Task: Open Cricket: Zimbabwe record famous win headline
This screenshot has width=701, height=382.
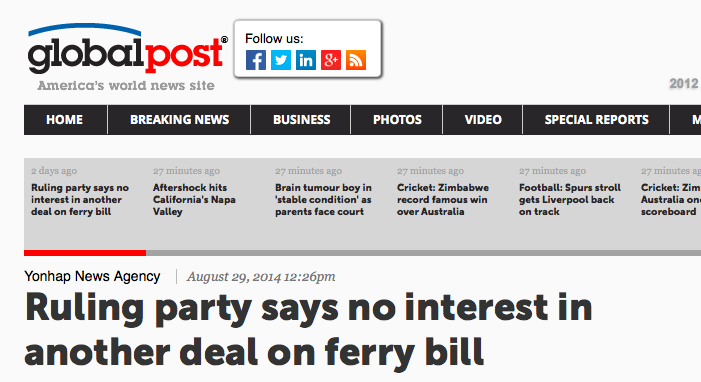Action: (443, 199)
